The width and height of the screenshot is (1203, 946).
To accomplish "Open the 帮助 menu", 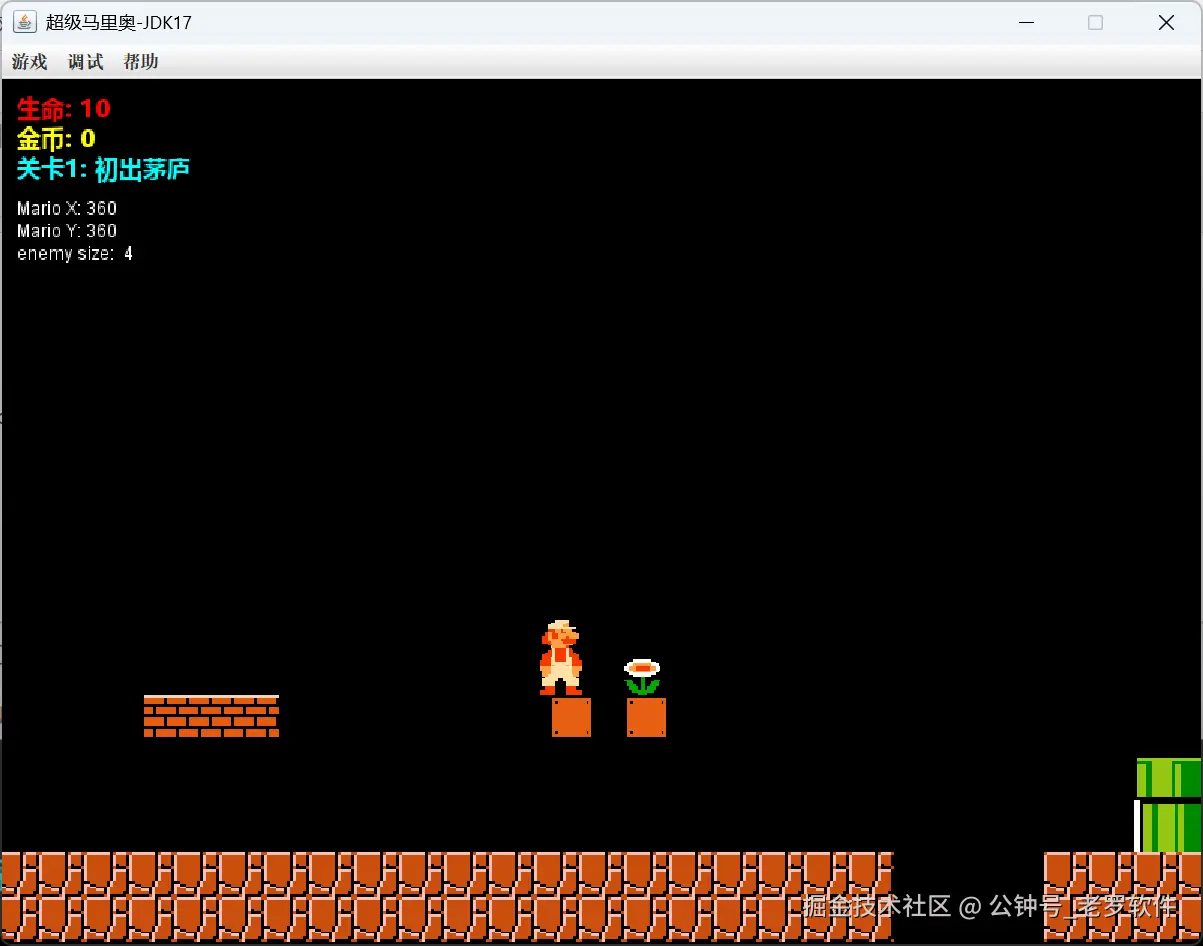I will click(x=141, y=62).
